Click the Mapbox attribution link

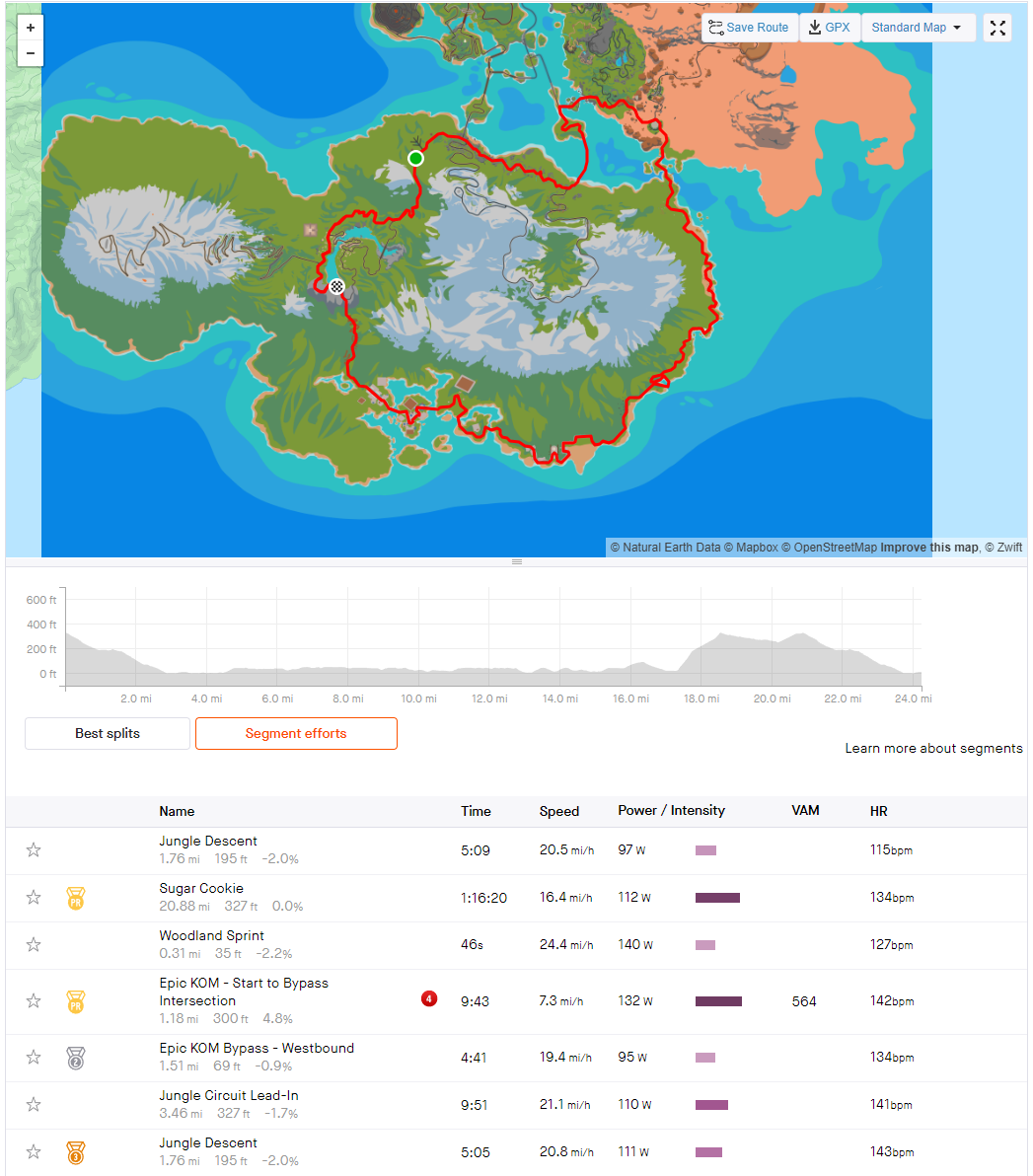(751, 548)
